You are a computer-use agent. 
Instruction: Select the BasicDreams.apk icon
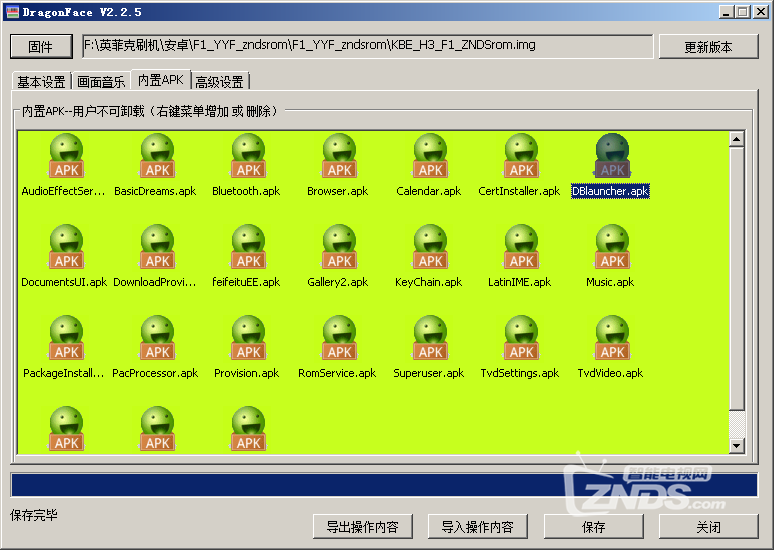click(x=157, y=156)
